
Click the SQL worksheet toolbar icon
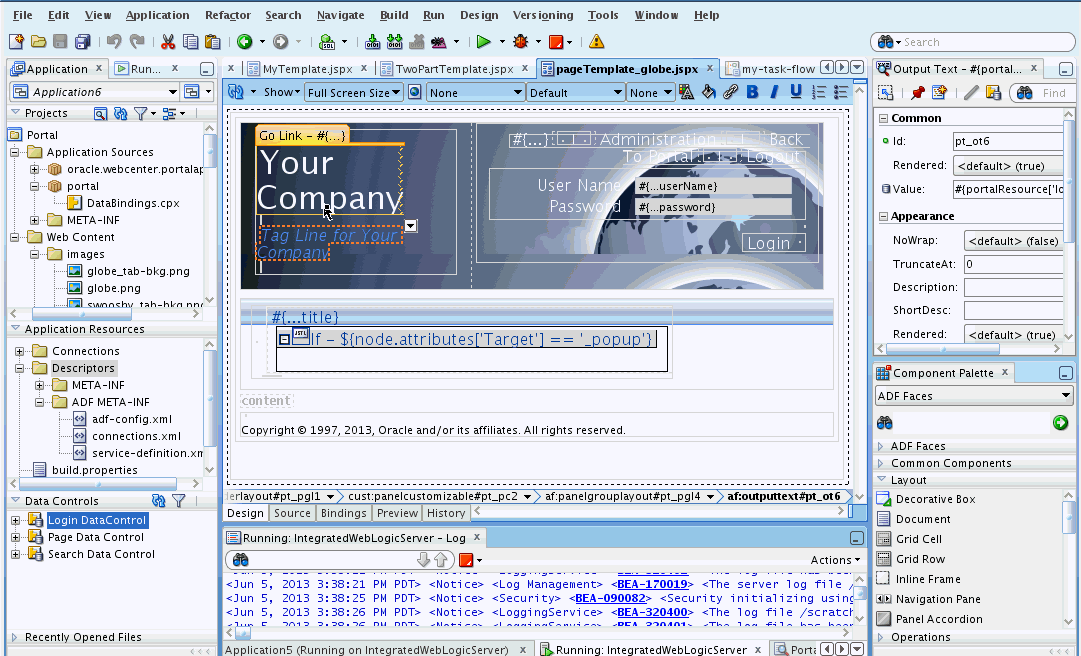point(327,42)
